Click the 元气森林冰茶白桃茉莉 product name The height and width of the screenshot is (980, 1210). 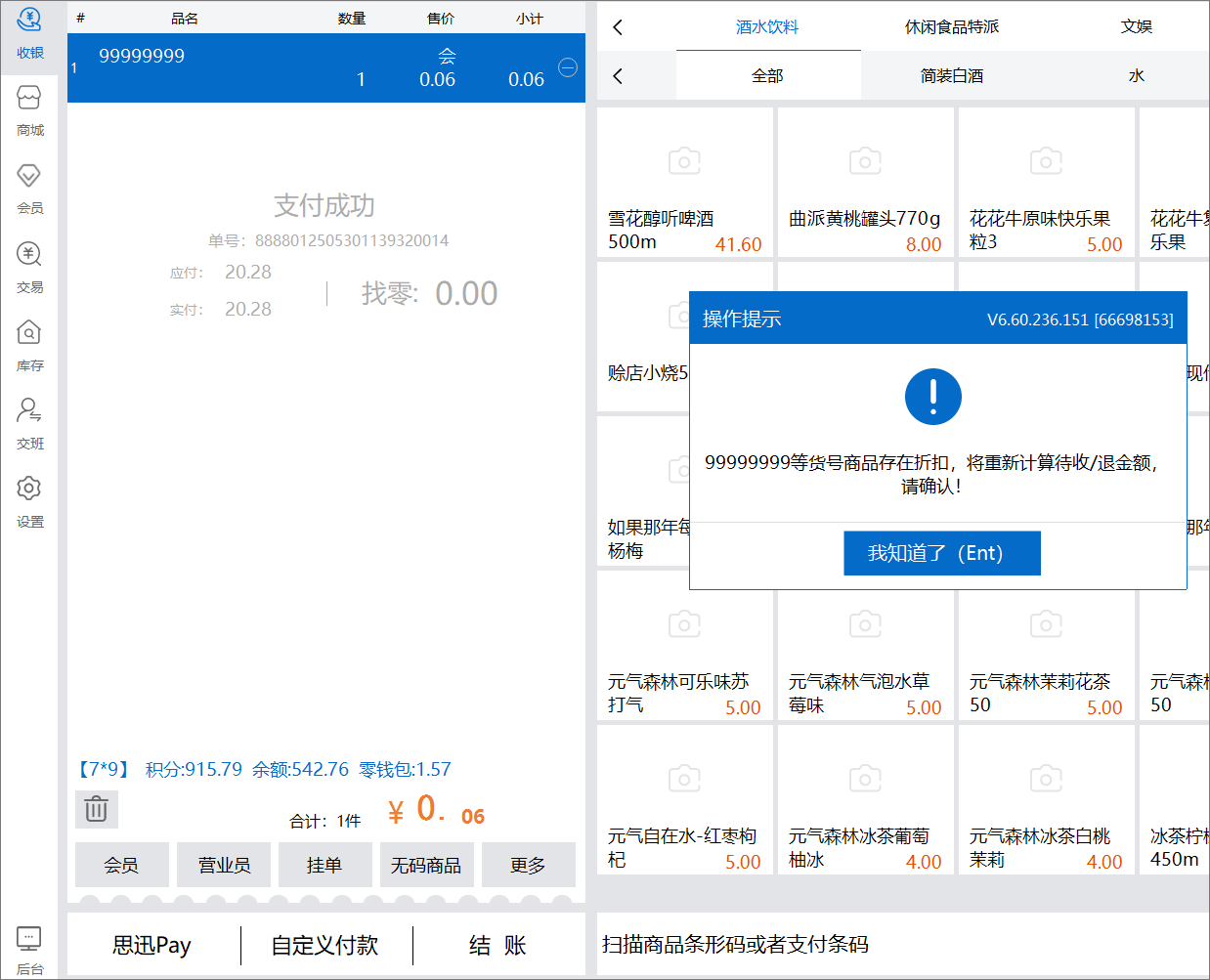[x=1040, y=847]
